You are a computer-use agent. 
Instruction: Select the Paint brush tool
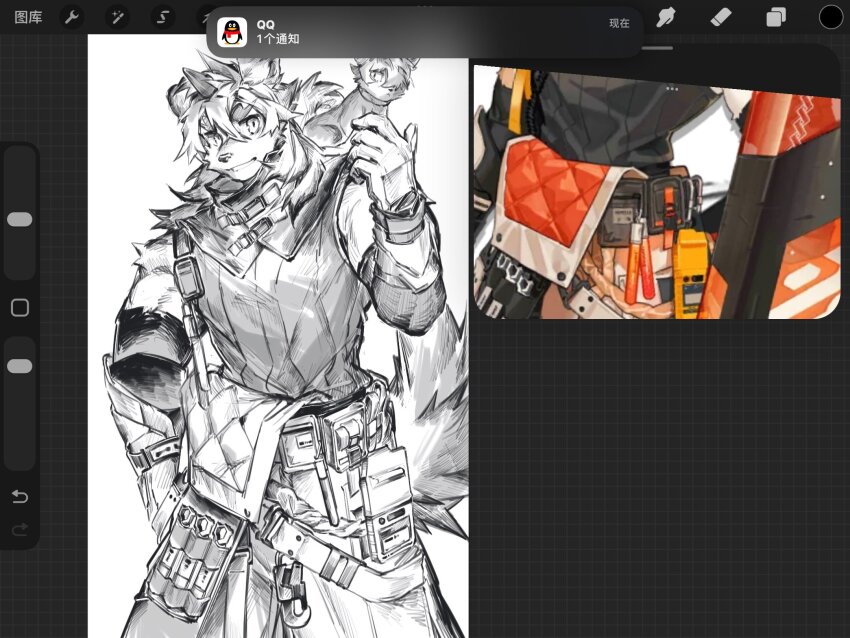[x=666, y=16]
